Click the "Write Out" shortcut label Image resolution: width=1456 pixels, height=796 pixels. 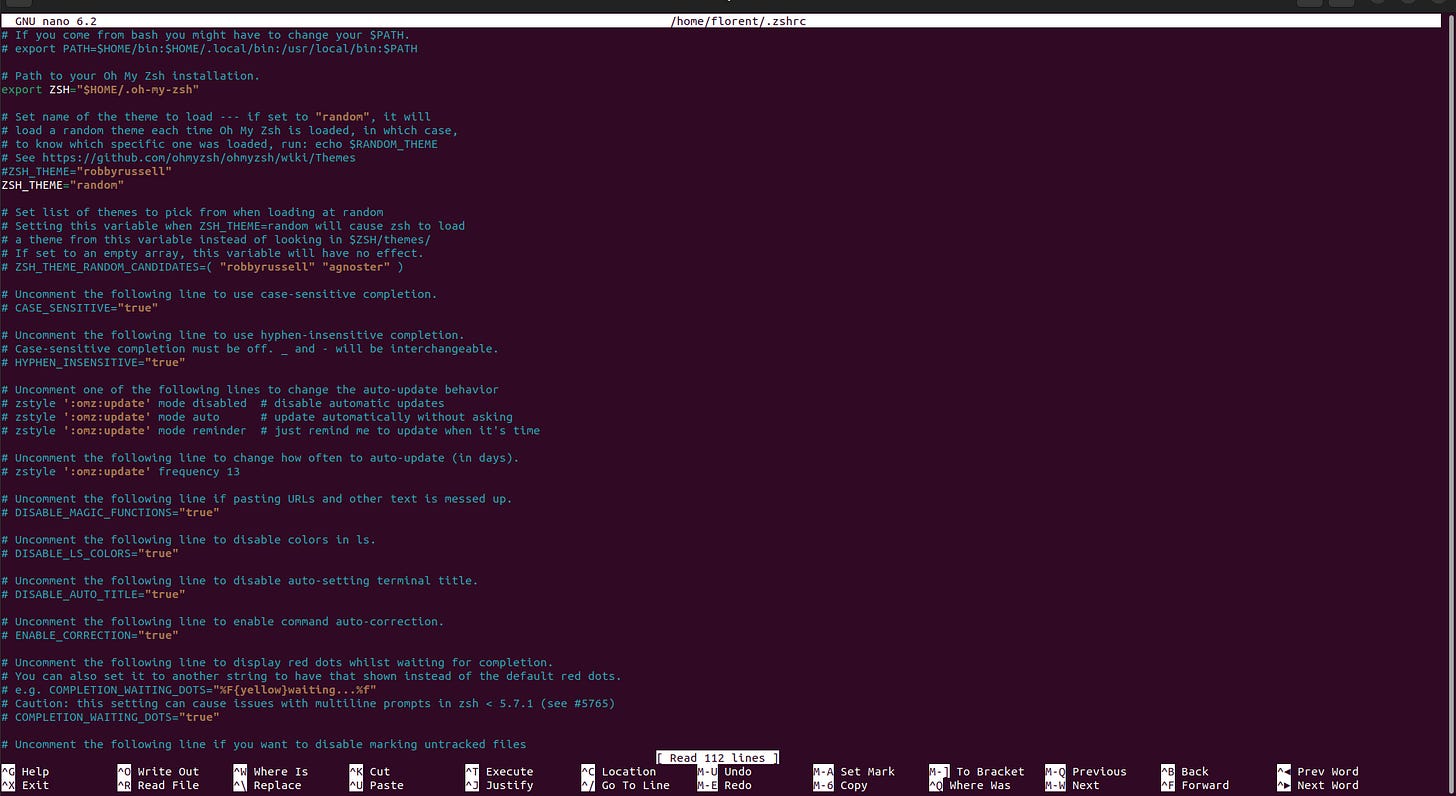(168, 772)
